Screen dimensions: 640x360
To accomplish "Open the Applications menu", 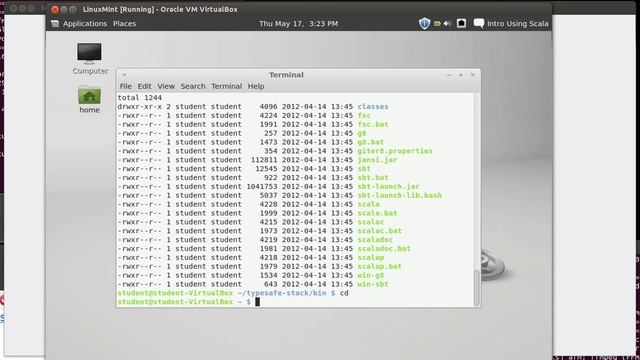I will click(84, 24).
